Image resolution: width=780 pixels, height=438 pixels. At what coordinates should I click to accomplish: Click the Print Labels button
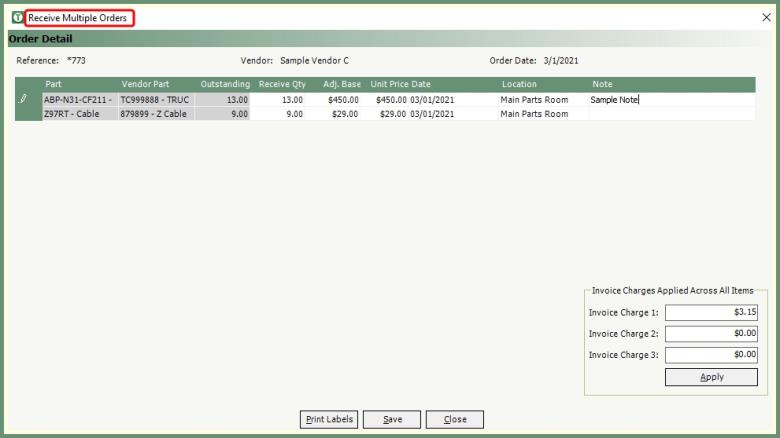click(329, 419)
